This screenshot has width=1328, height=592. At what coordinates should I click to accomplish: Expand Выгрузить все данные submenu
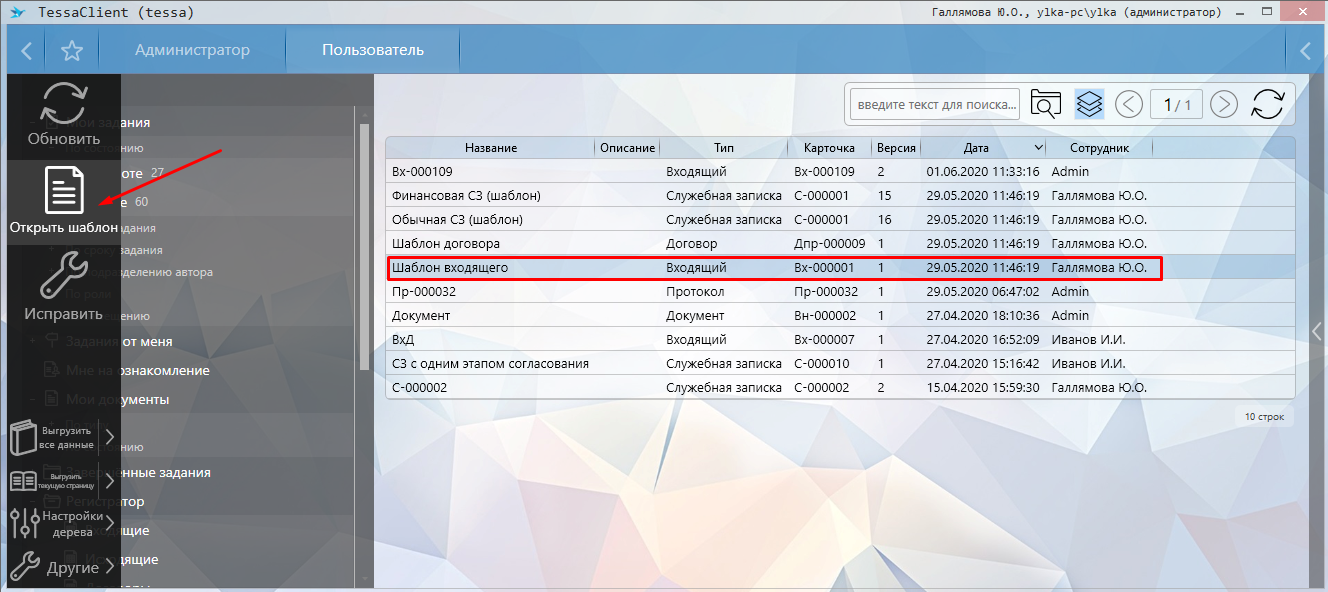(x=110, y=437)
